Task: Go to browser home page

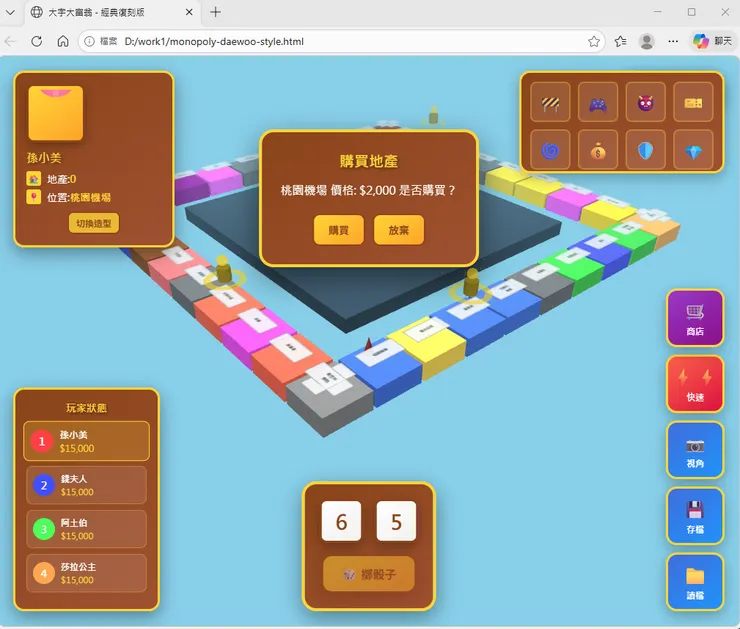Action: click(x=63, y=42)
